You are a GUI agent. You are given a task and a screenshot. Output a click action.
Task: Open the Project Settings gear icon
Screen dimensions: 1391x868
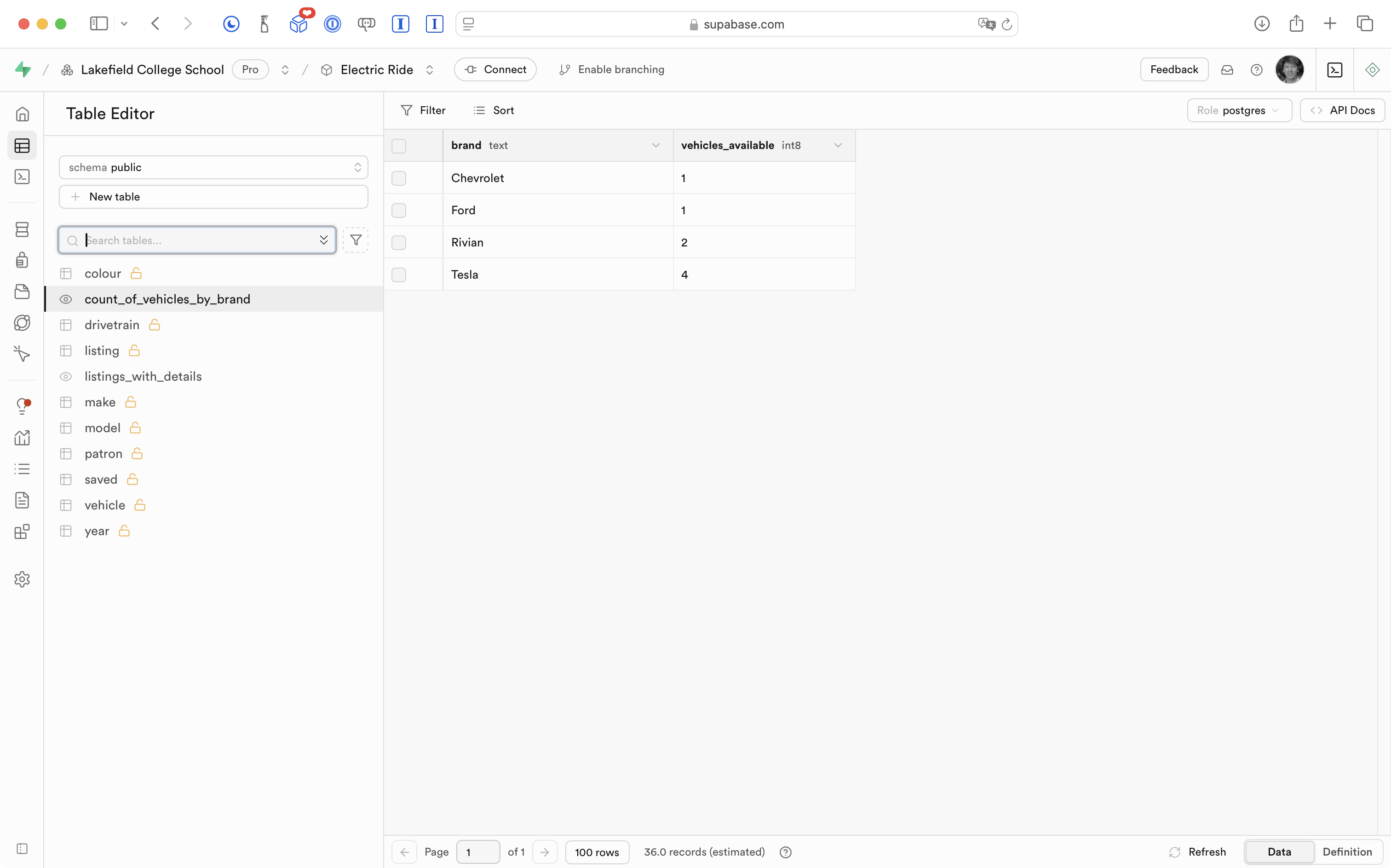point(22,579)
